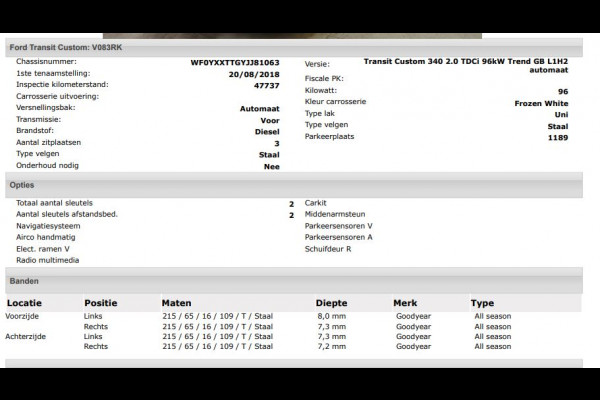Click the Maten column header
This screenshot has width=600, height=400.
point(176,302)
